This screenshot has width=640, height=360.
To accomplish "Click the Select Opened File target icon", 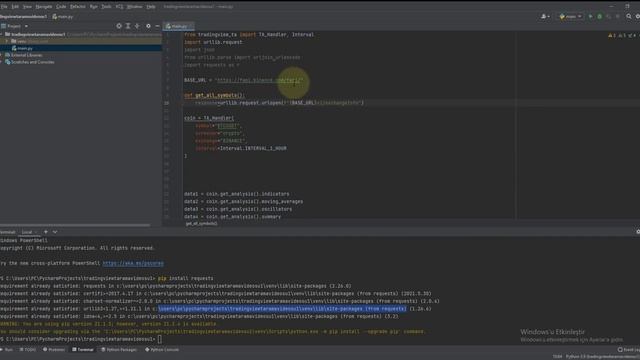I will click(x=119, y=26).
